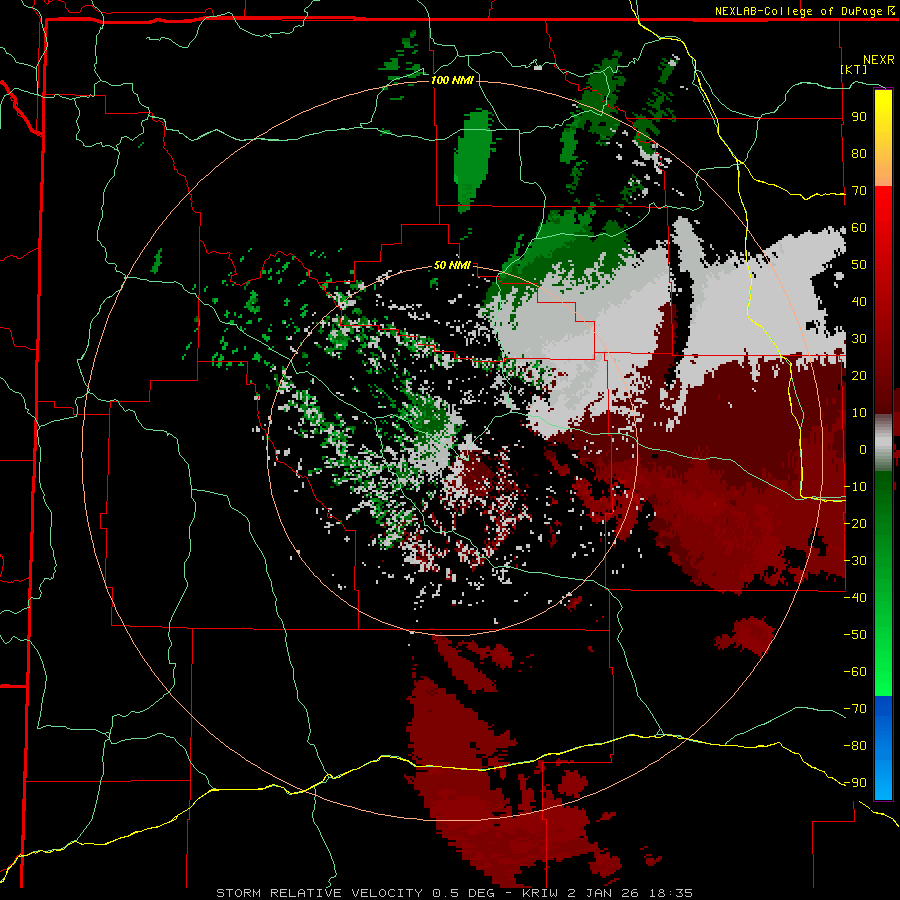Click the -80 value on the velocity scale
Screen dimensions: 900x900
click(855, 746)
